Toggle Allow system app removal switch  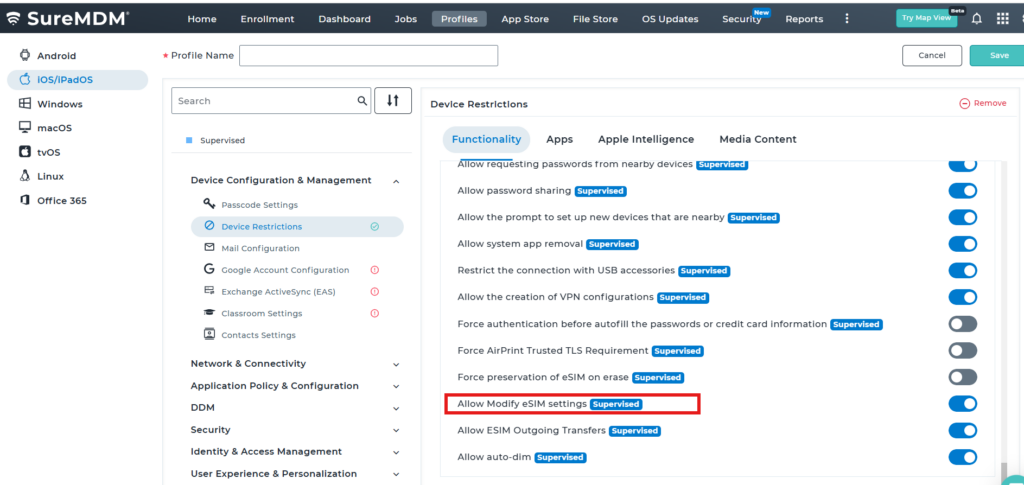963,244
